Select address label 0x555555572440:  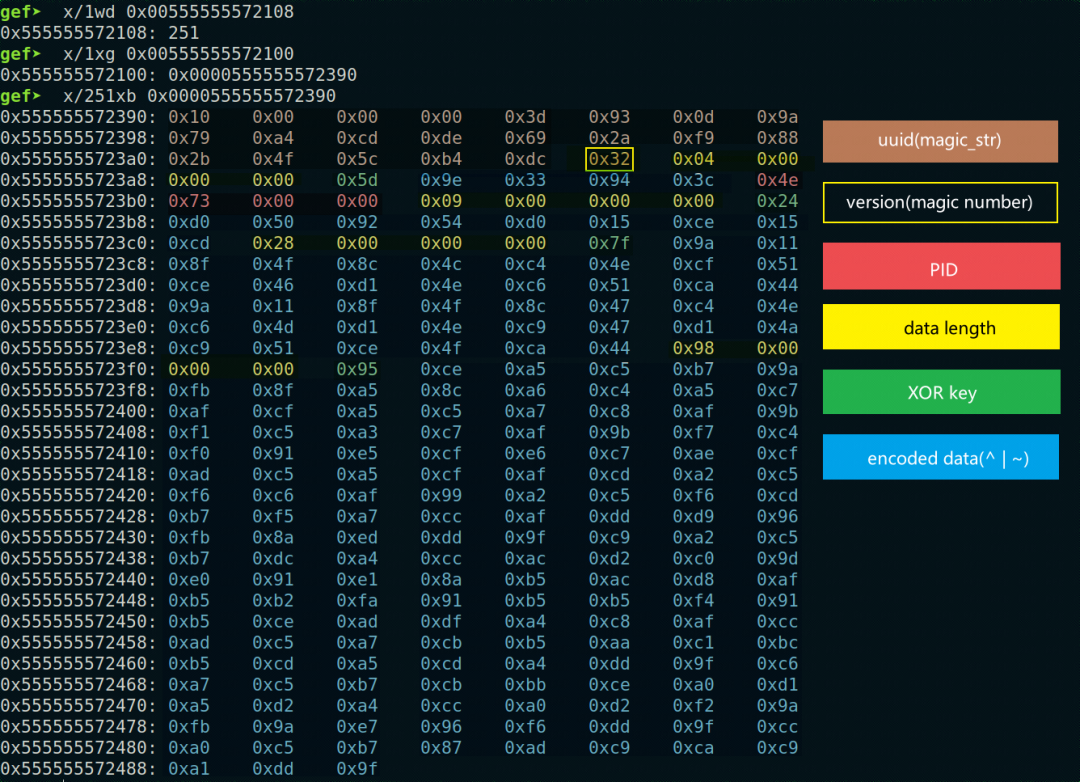coord(79,579)
